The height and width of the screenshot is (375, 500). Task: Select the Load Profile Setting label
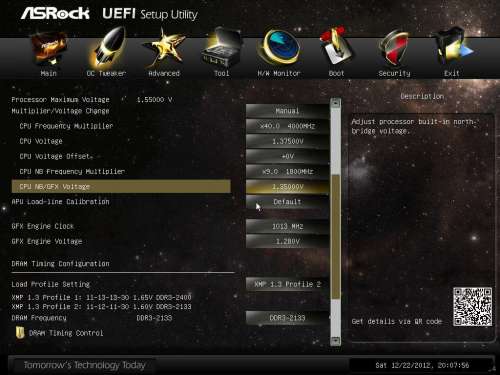point(51,284)
